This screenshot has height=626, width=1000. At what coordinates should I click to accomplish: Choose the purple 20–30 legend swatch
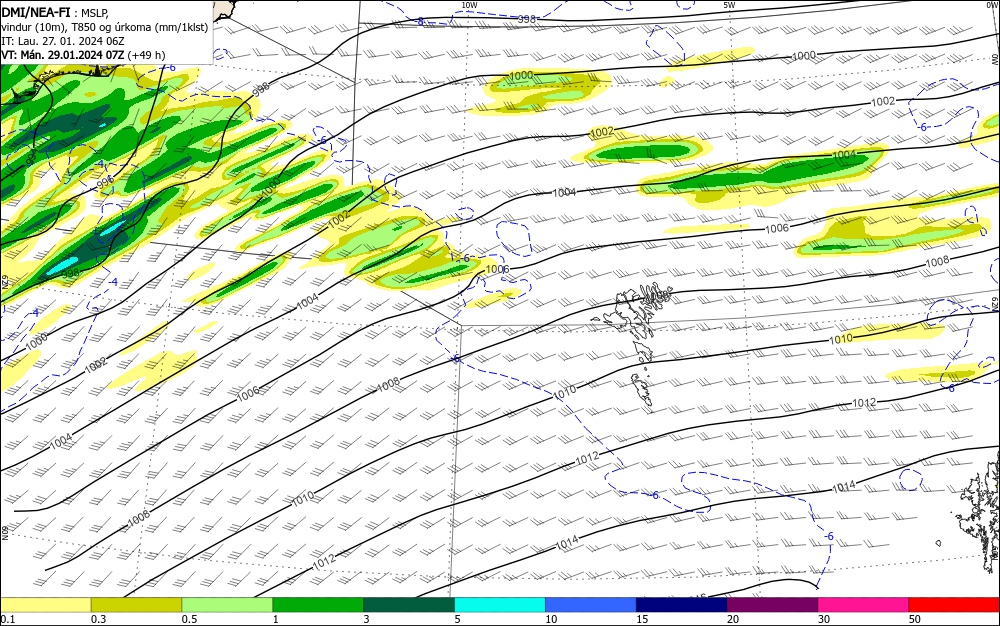(x=772, y=605)
